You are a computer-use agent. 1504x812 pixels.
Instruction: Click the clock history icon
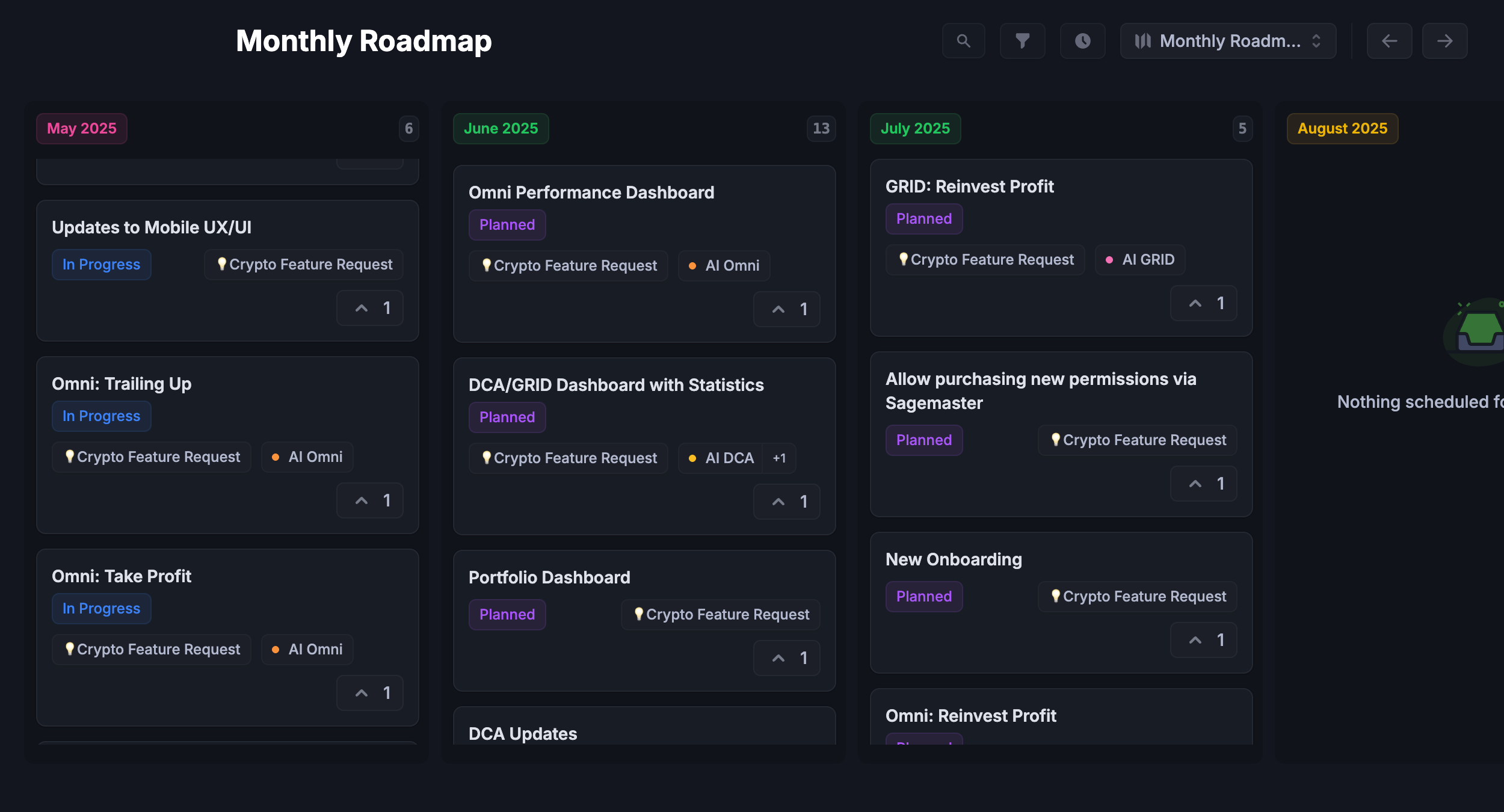tap(1082, 41)
